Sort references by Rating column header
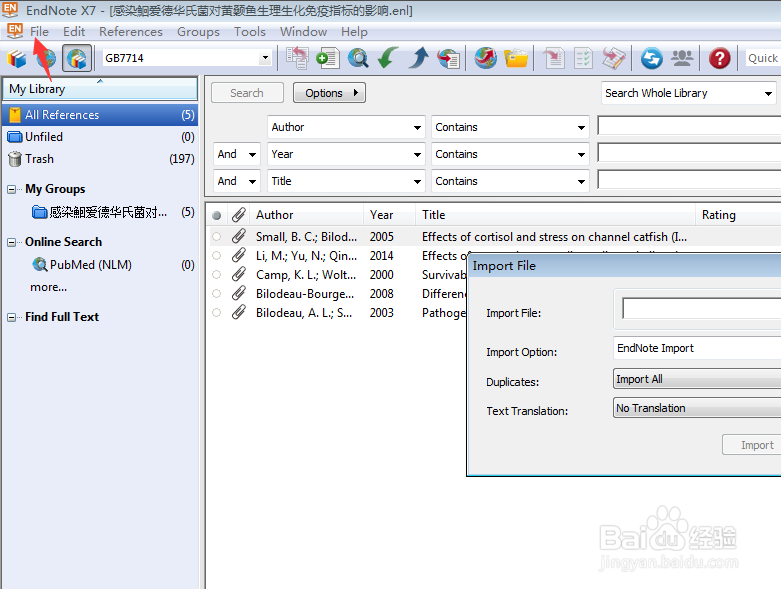This screenshot has height=589, width=781. (x=738, y=215)
